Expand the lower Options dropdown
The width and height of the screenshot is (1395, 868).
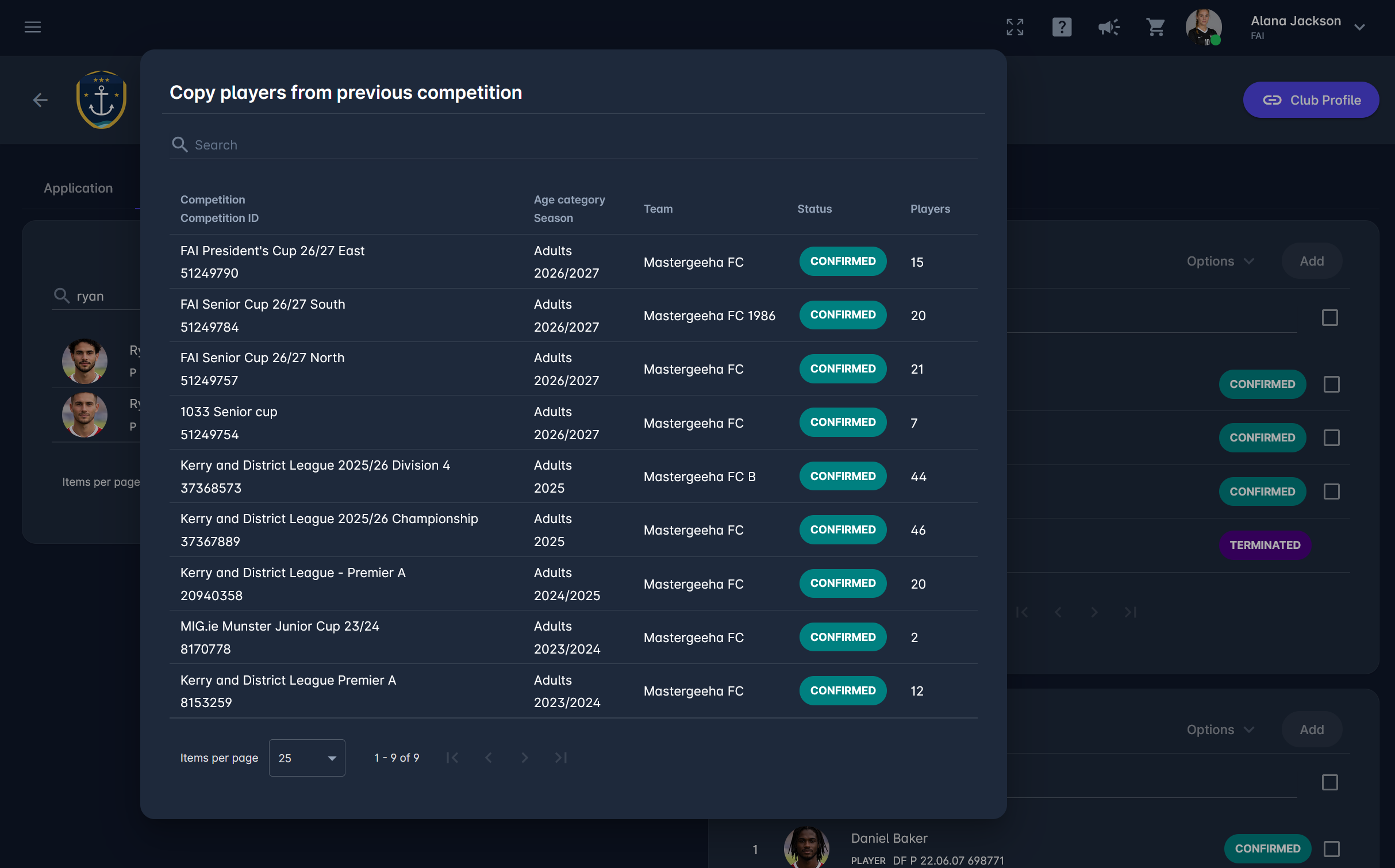pyautogui.click(x=1220, y=729)
